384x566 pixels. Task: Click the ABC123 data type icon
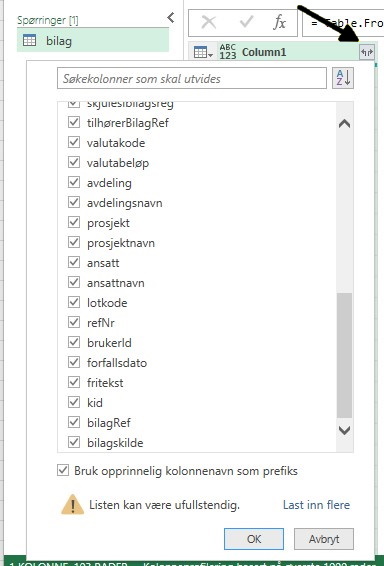coord(228,52)
